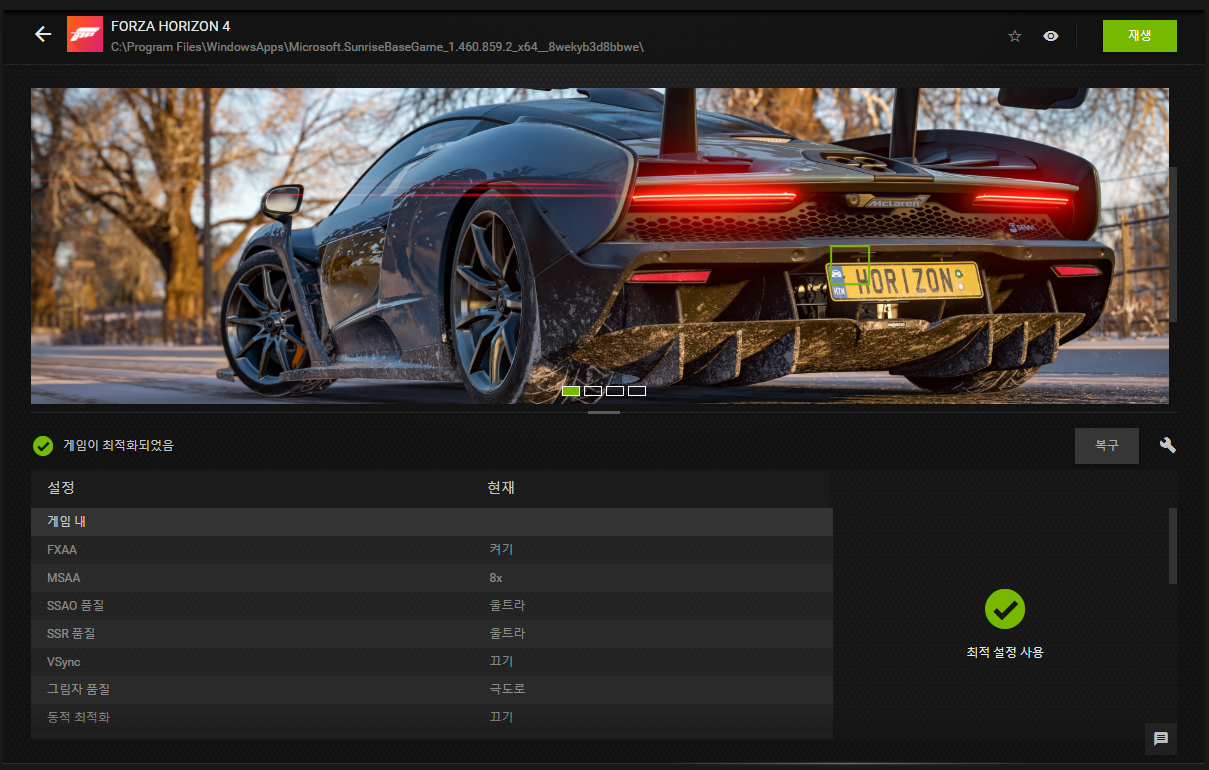
Task: Open the feedback chat icon
Action: pyautogui.click(x=1161, y=739)
